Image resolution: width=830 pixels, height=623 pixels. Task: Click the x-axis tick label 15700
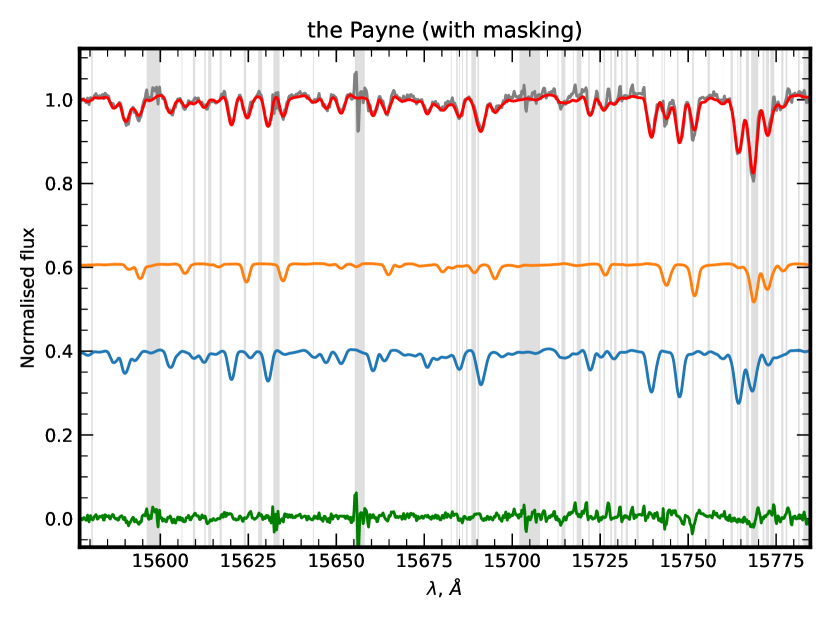(x=512, y=561)
